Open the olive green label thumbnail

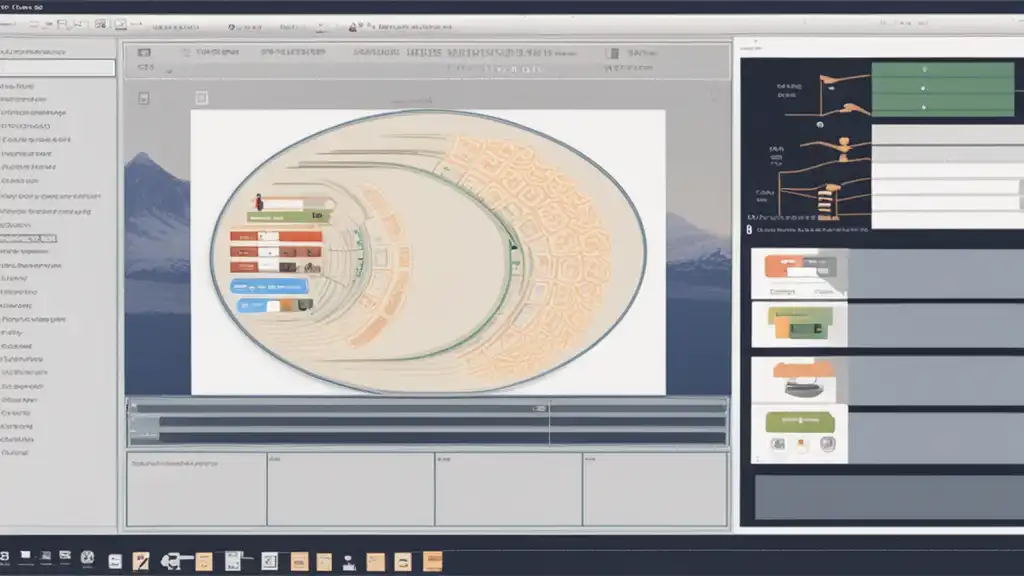(x=800, y=422)
